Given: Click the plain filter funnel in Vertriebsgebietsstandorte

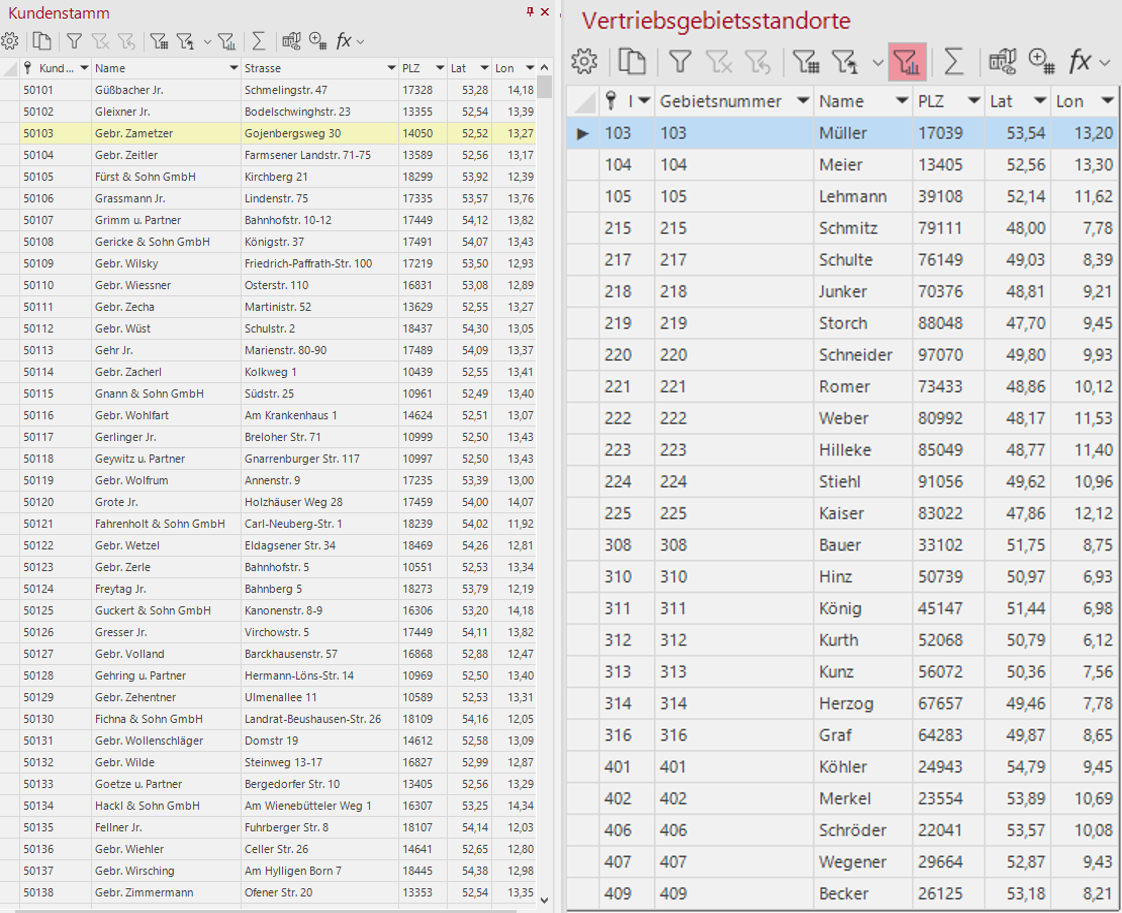Looking at the screenshot, I should coord(680,62).
